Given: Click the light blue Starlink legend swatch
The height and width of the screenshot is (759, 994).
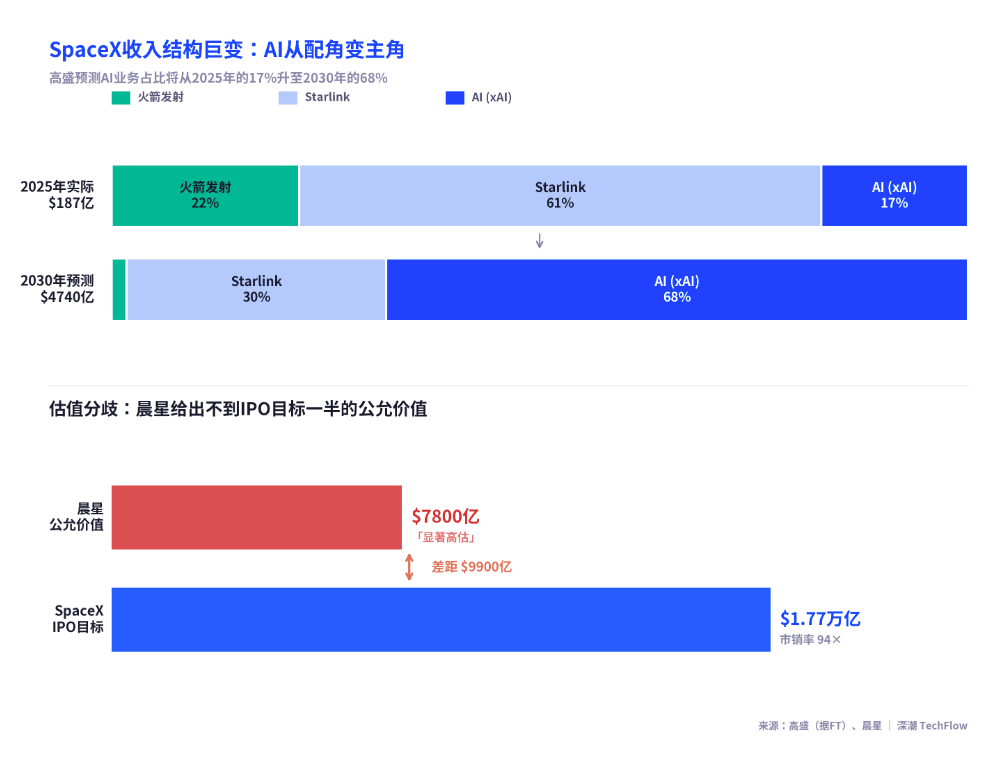Looking at the screenshot, I should click(288, 98).
